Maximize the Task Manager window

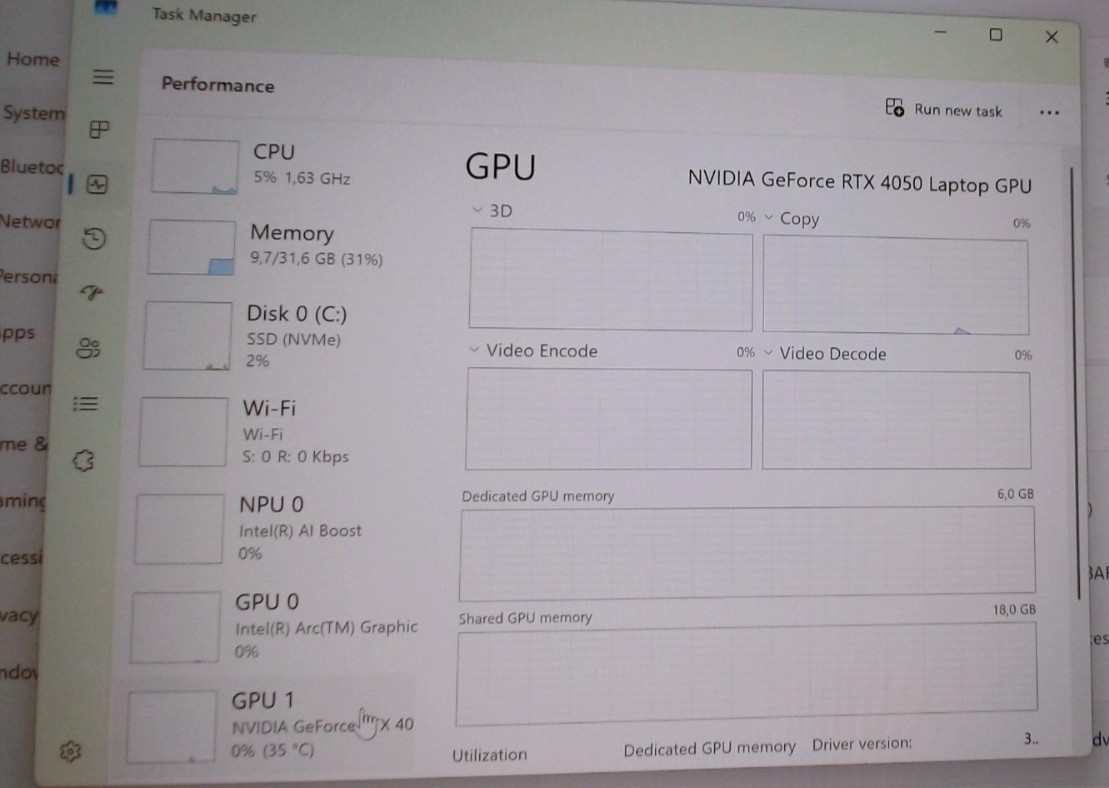(x=996, y=34)
